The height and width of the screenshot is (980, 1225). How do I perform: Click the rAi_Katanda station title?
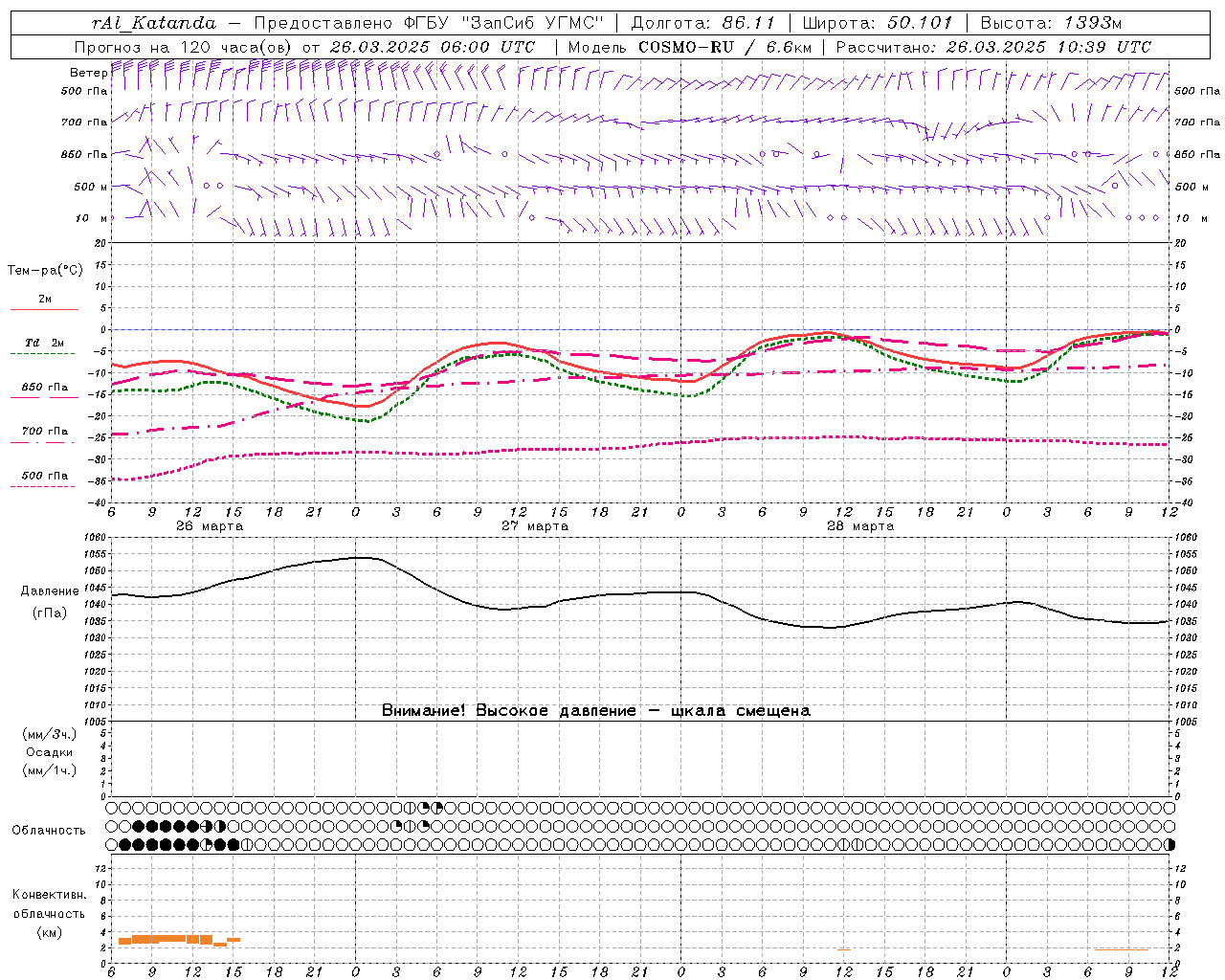pos(154,23)
